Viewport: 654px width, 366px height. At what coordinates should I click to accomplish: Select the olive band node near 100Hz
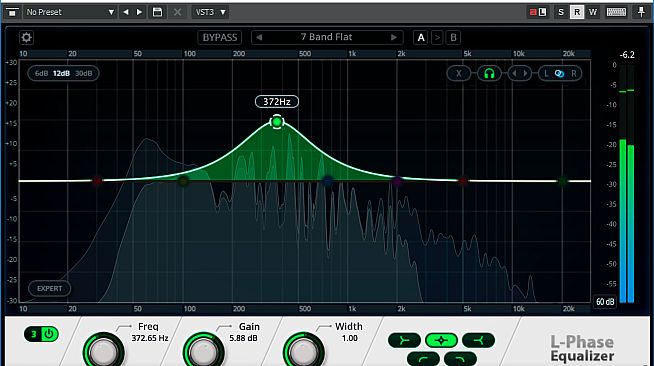click(x=183, y=181)
